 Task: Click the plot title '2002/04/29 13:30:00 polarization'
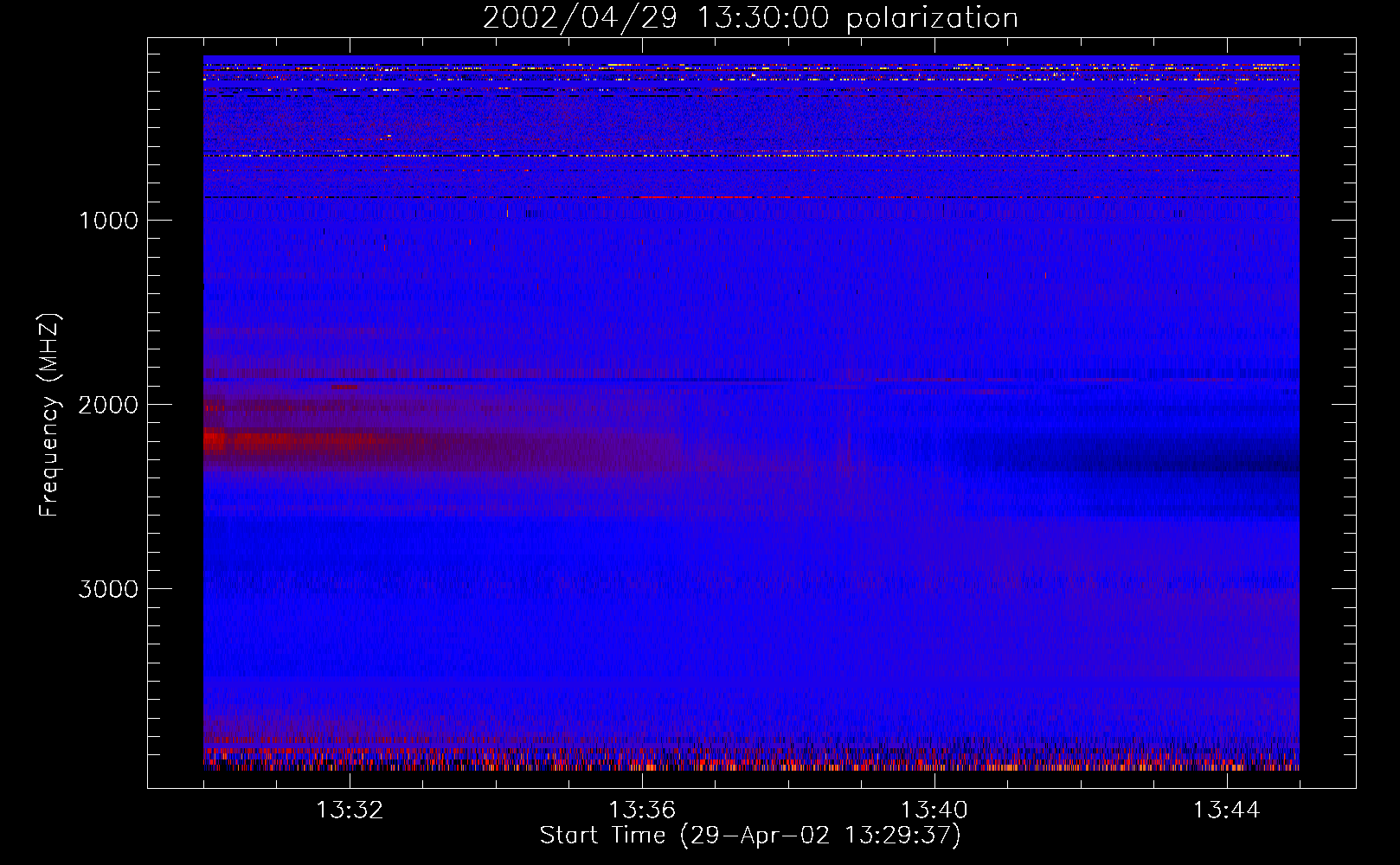tap(750, 17)
